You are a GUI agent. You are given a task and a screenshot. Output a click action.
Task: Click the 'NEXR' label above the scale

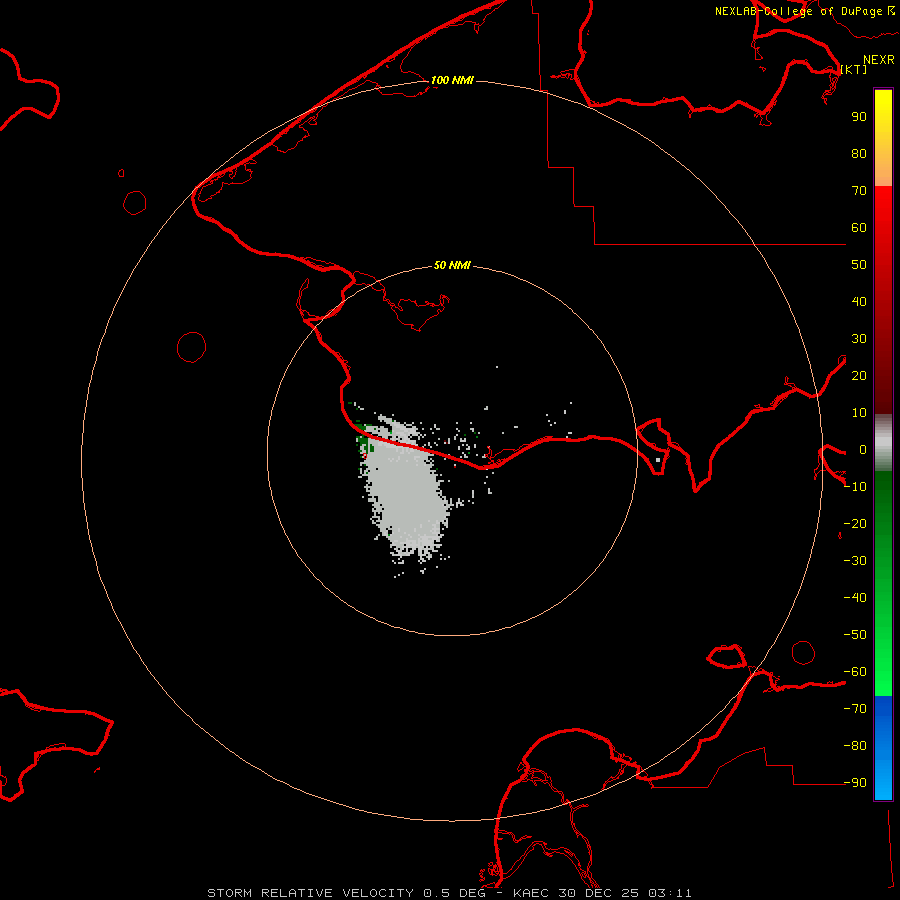click(x=879, y=60)
